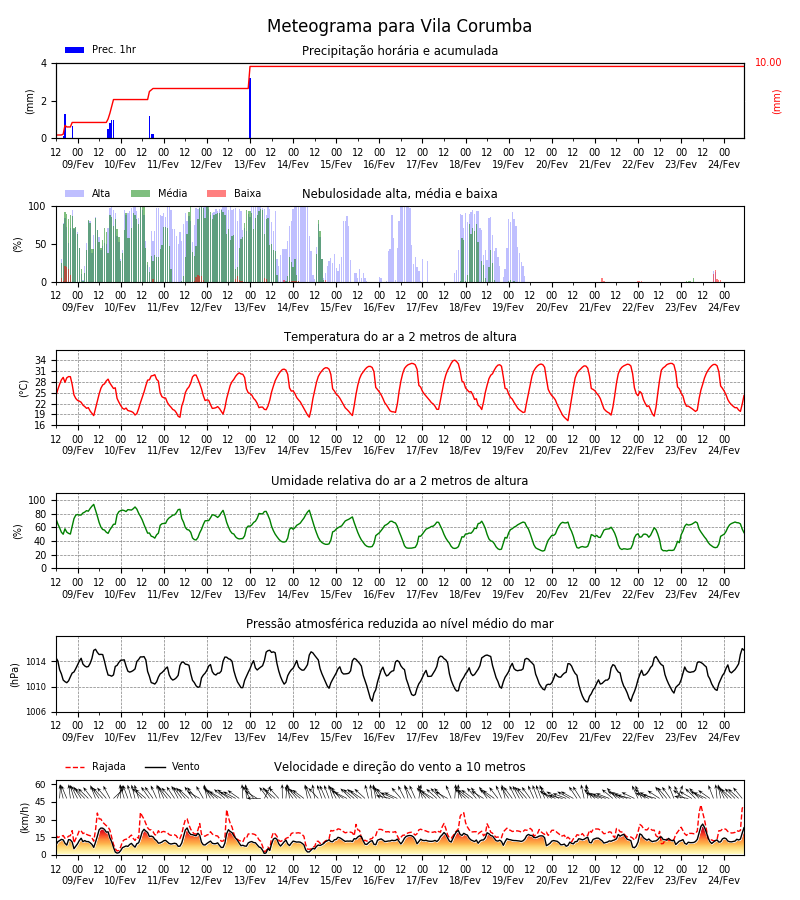
Task: Click the 1014 tick on pressure axis
Action: click(x=36, y=662)
